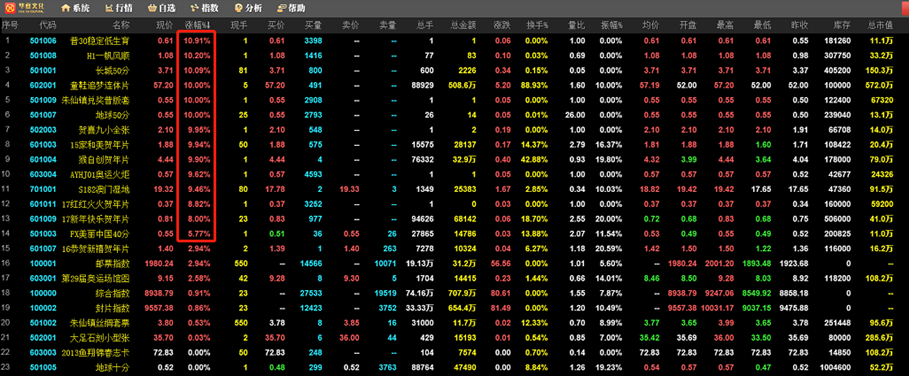
Task: Click the 代码 column header
Action: click(x=48, y=25)
